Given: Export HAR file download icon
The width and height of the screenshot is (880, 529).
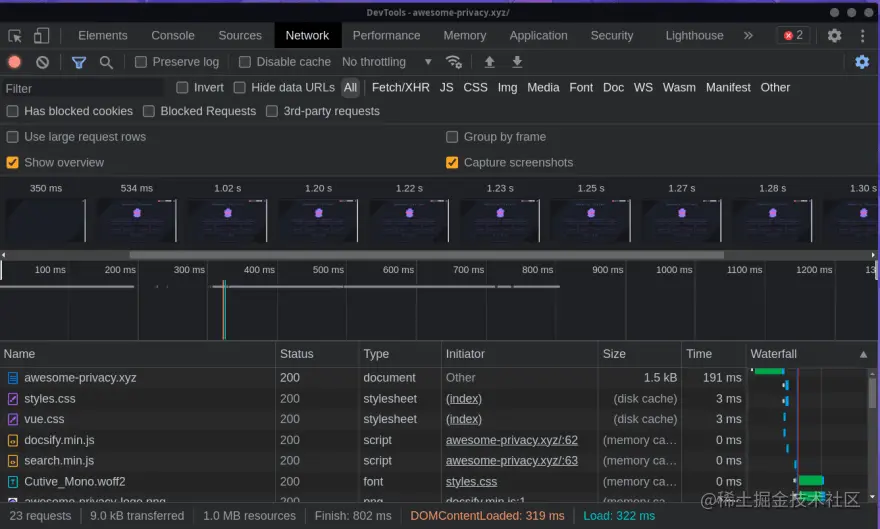Looking at the screenshot, I should pos(517,62).
